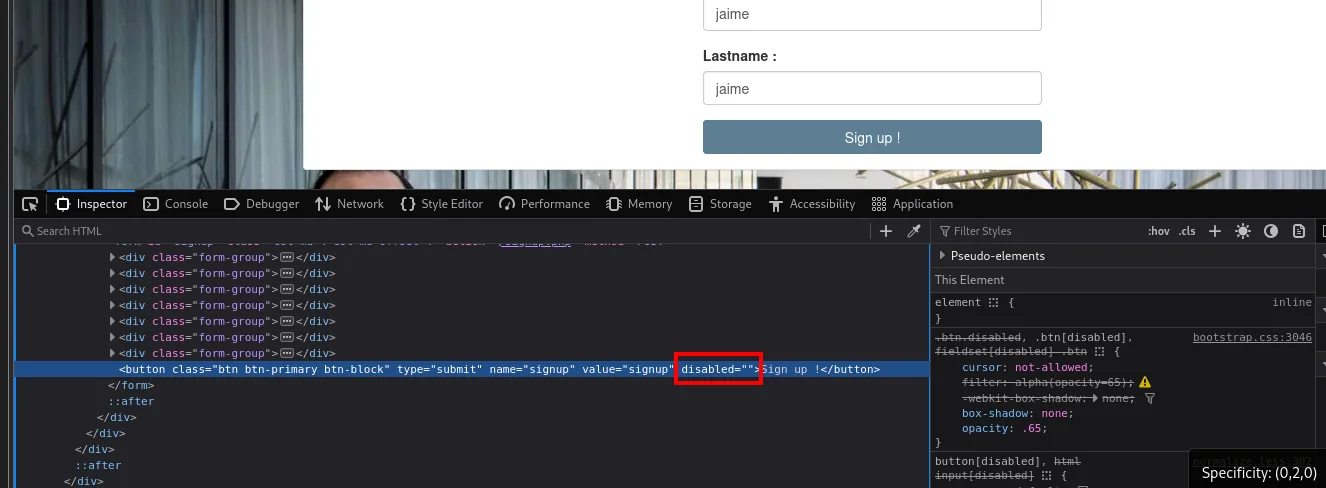1326x488 pixels.
Task: Open the bootstrap.css:3046 source link
Action: [x=1252, y=337]
